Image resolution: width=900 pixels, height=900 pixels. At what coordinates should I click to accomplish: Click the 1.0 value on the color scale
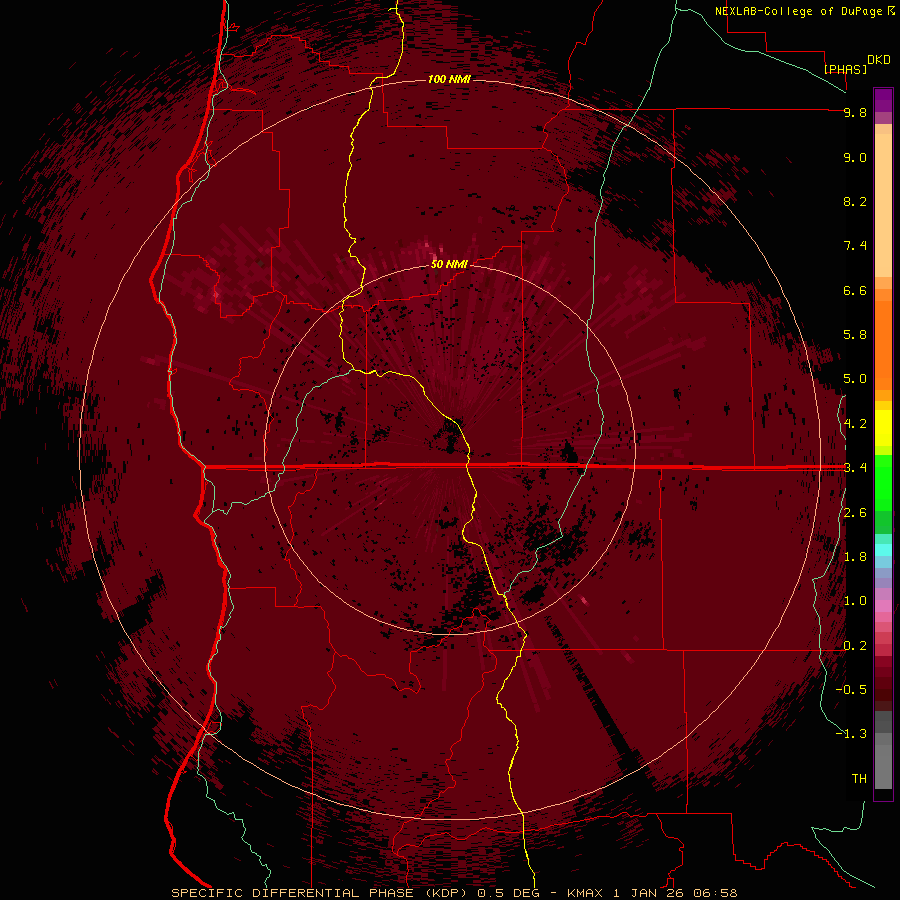[855, 601]
